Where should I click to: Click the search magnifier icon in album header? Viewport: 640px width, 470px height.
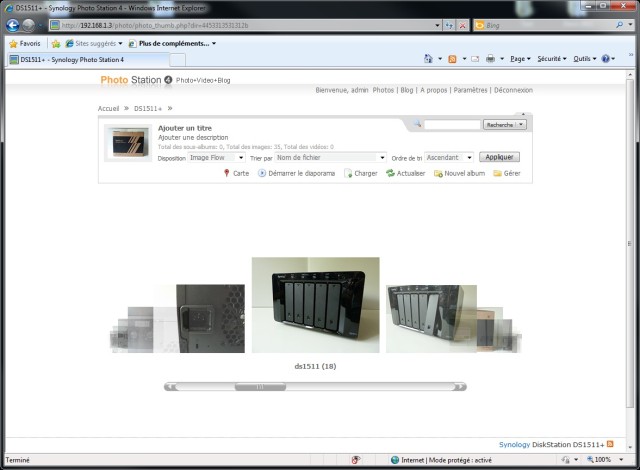(x=417, y=124)
